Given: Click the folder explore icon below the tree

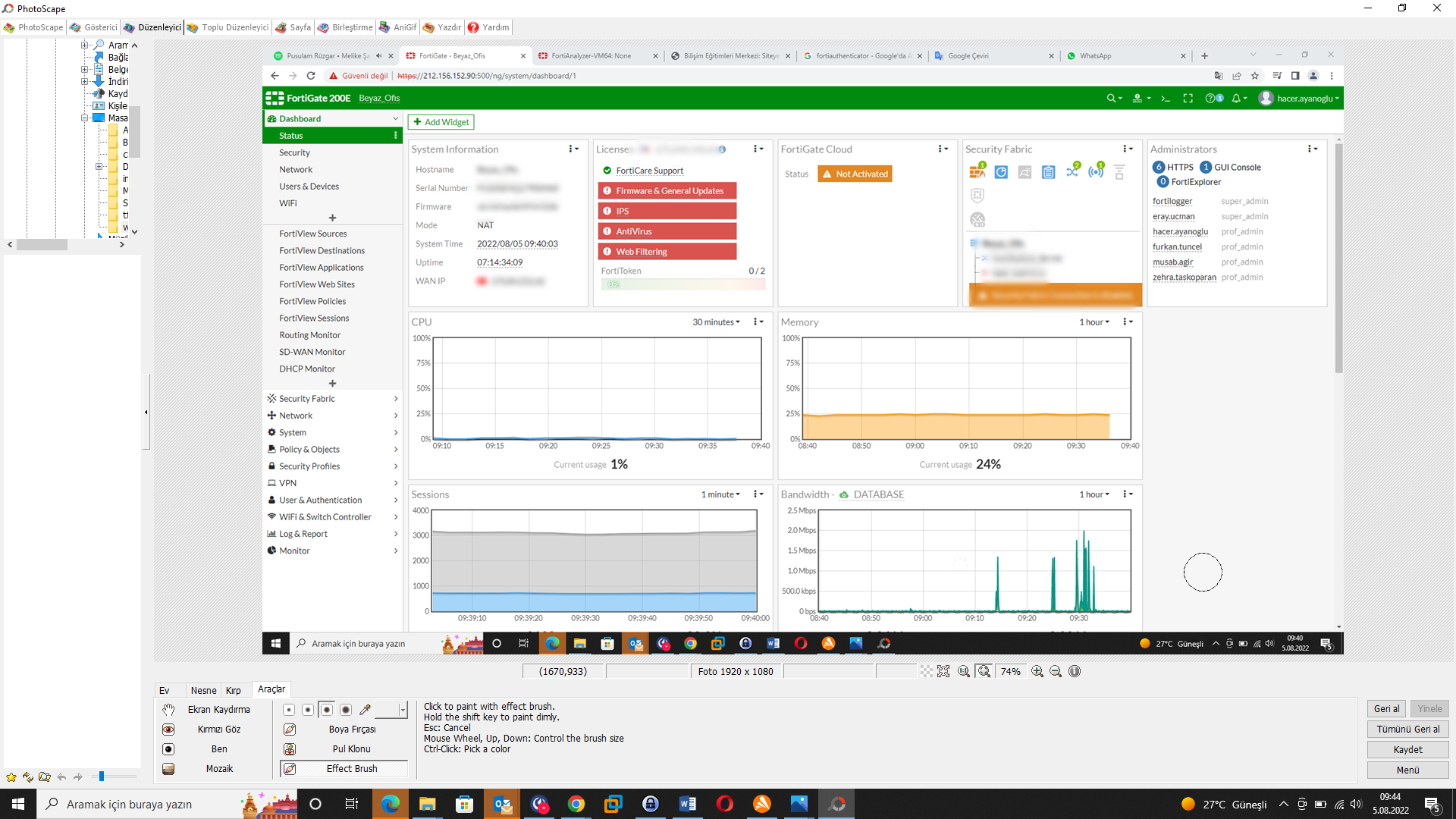Looking at the screenshot, I should point(45,777).
